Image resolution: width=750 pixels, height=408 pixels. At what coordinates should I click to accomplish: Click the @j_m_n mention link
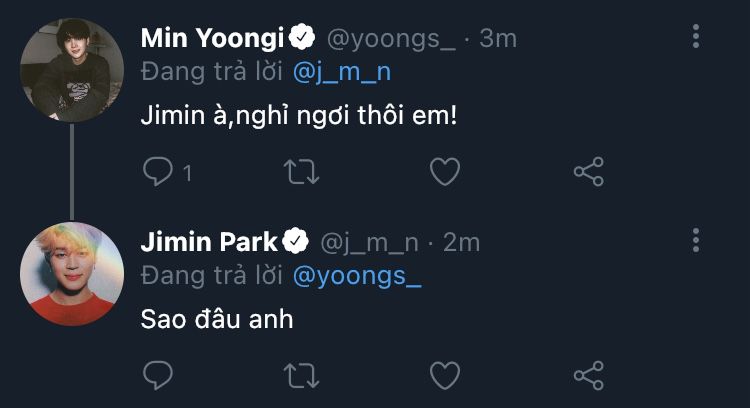pos(335,72)
